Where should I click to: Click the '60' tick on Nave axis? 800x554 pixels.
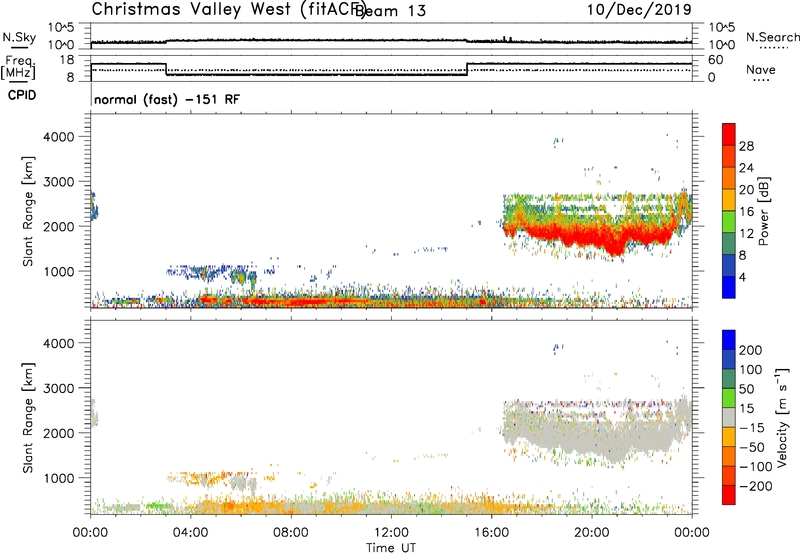(715, 60)
